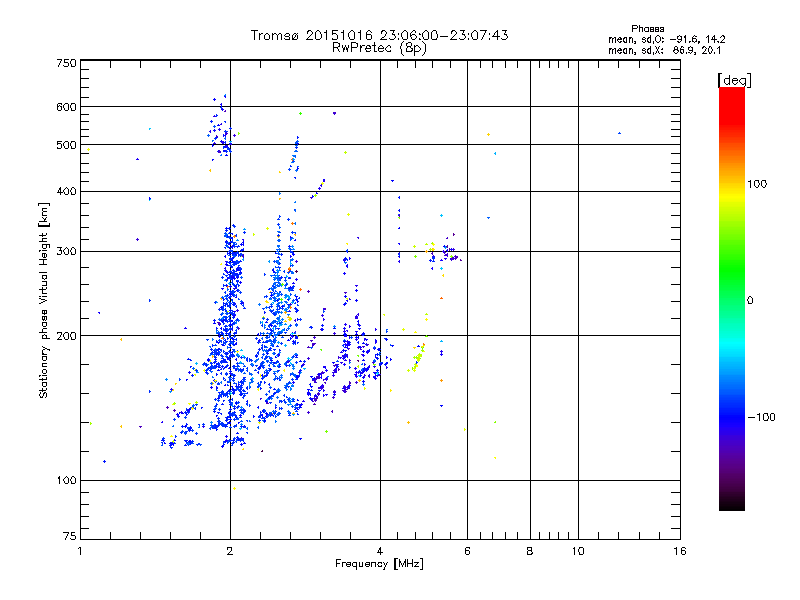
Task: Click the y-axis '75' tick label
Action: (x=70, y=536)
